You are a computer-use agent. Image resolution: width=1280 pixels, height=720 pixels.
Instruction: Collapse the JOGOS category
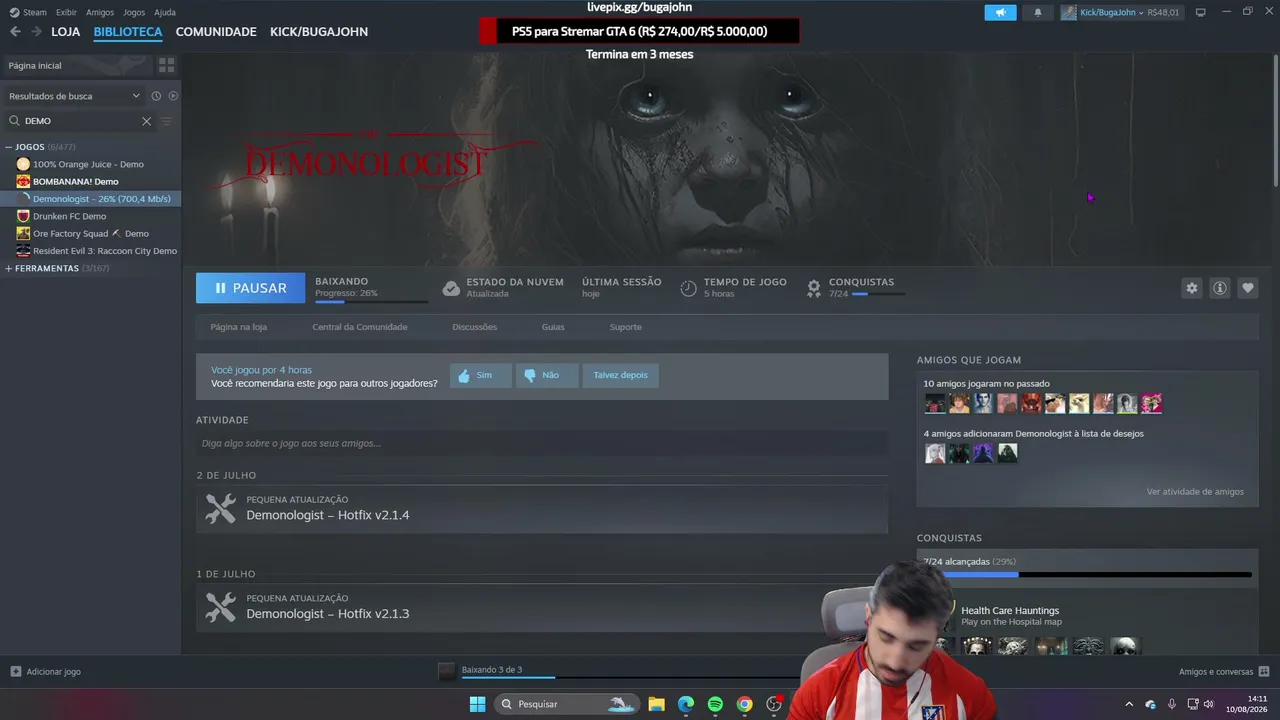9,147
